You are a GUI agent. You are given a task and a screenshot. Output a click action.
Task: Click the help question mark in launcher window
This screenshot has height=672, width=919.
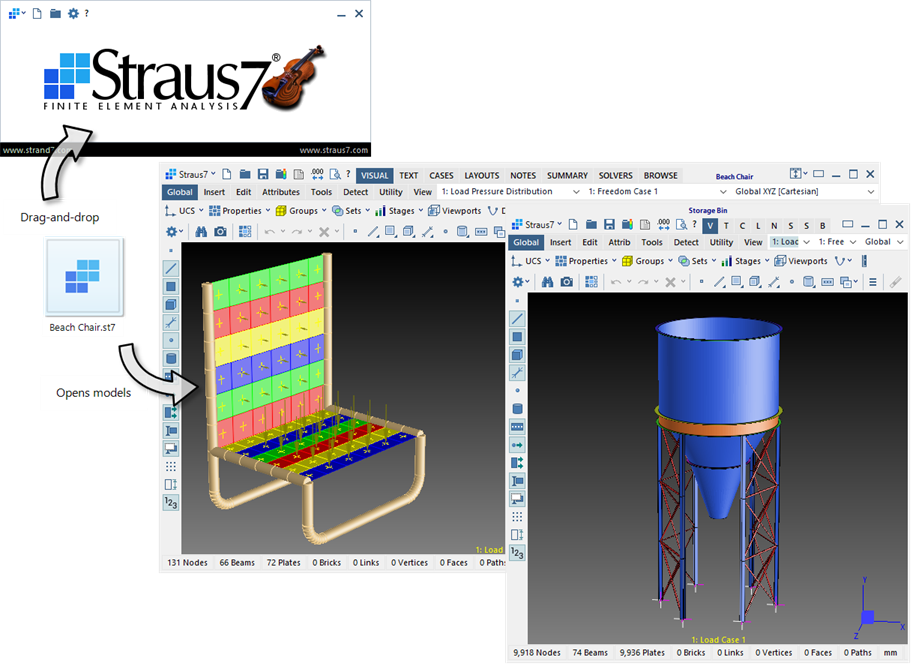click(x=87, y=13)
